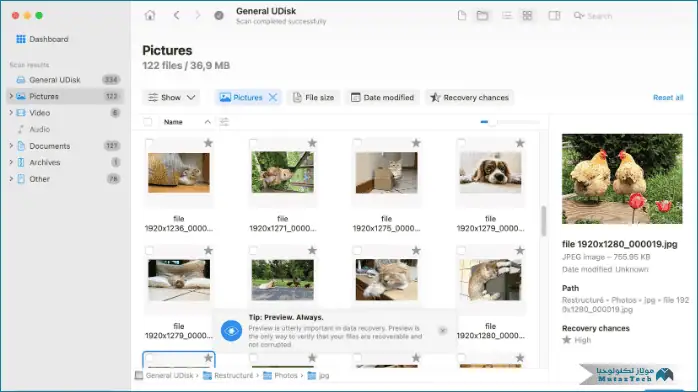Remove the Pictures filter with X
The height and width of the screenshot is (392, 698).
coord(273,97)
